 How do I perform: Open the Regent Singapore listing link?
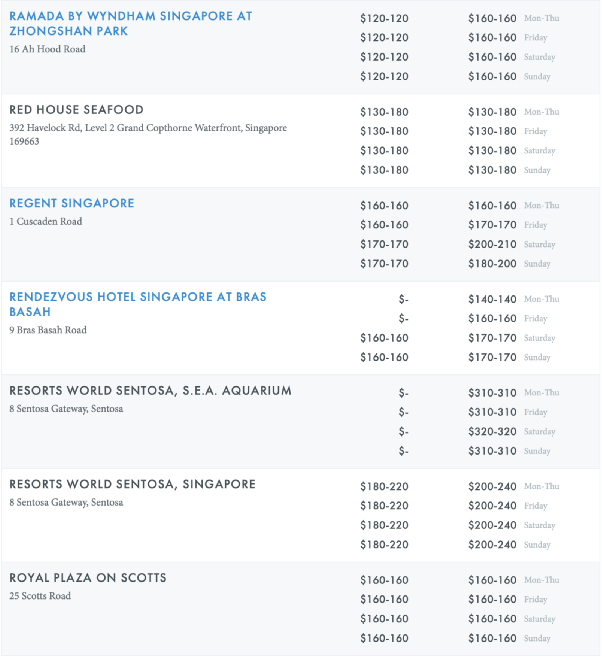pyautogui.click(x=71, y=203)
